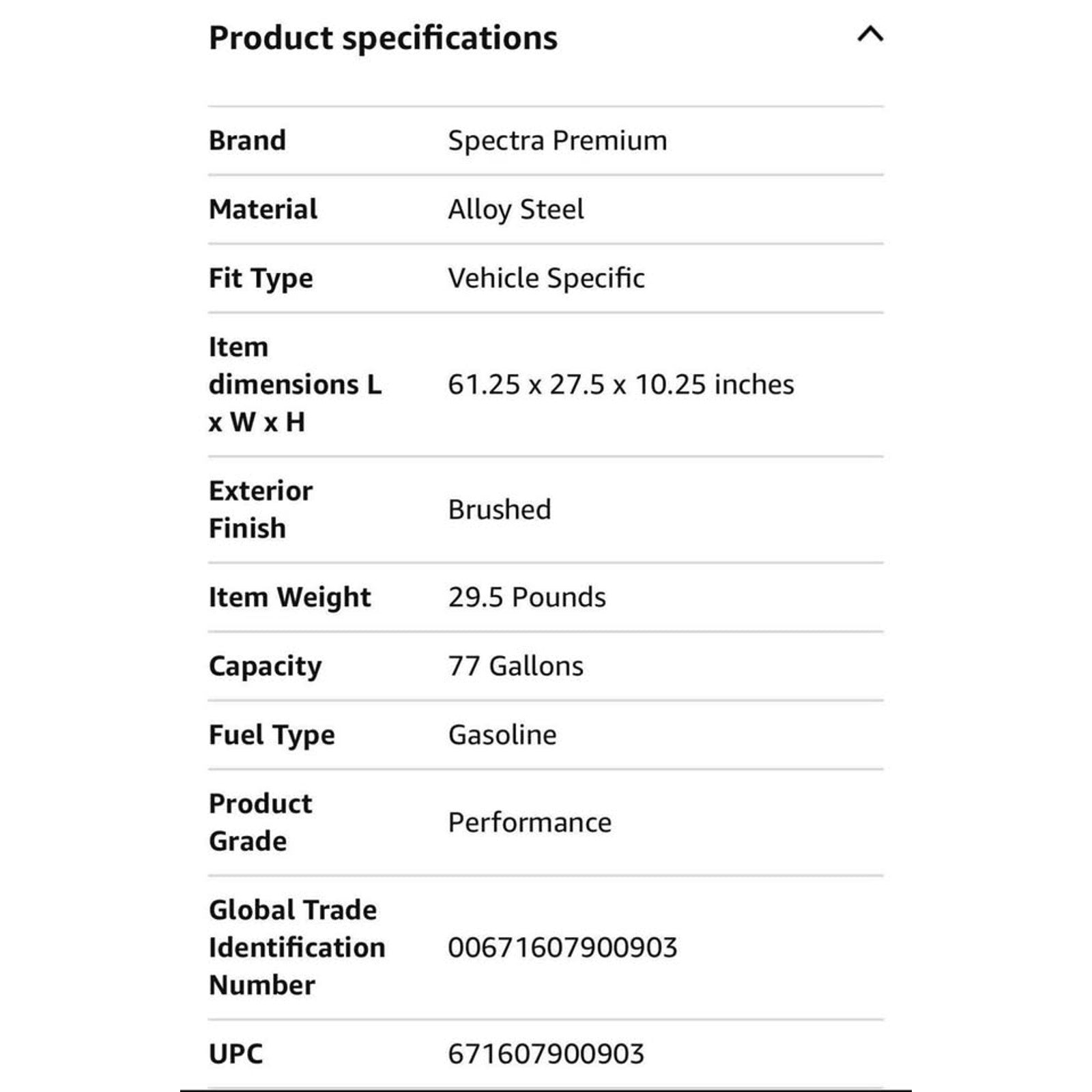Select the Performance product grade value

pyautogui.click(x=530, y=822)
